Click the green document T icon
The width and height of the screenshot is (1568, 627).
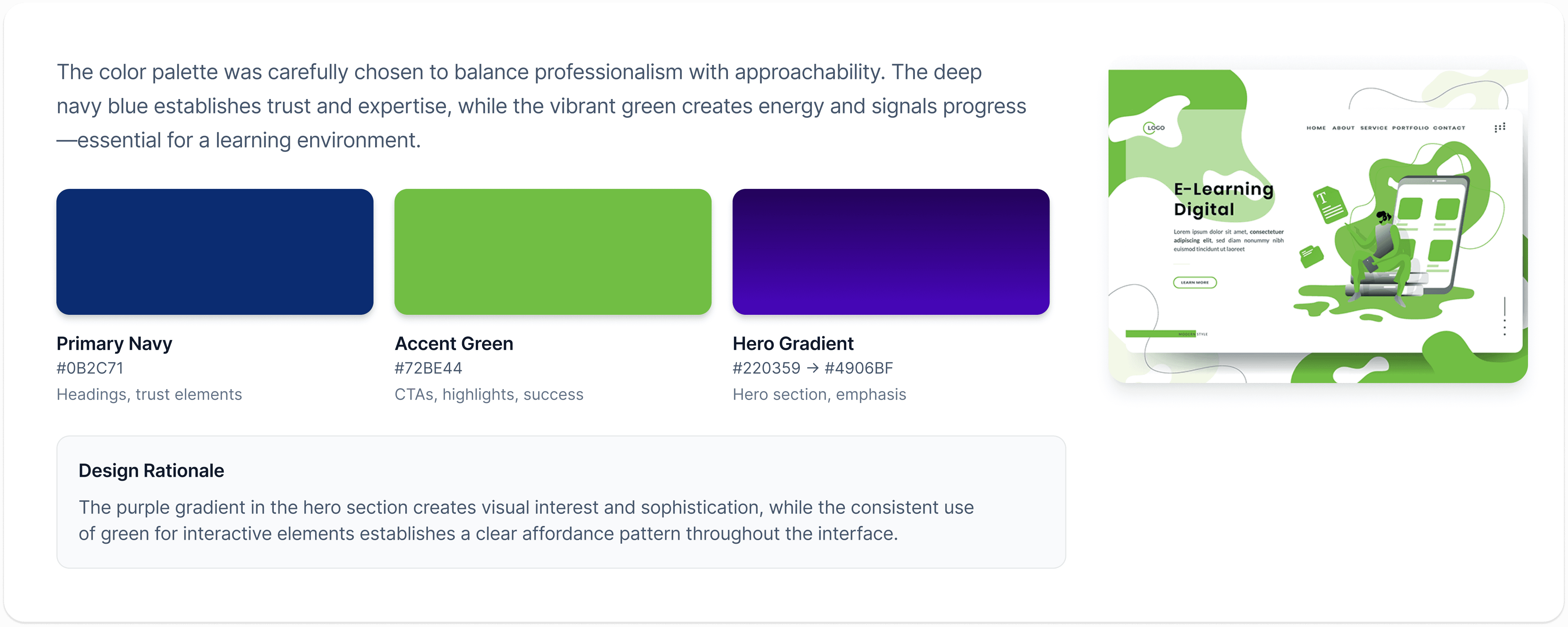pyautogui.click(x=1330, y=205)
